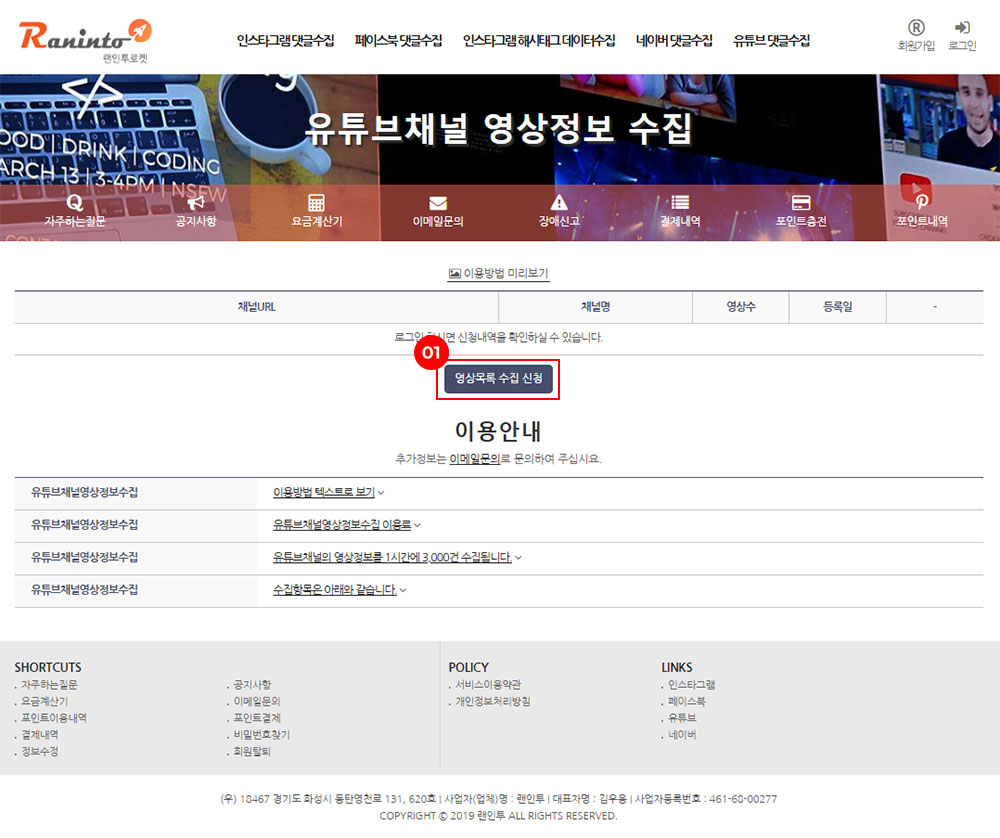
Task: Open 공지사항 megaphone icon in banner
Action: [196, 203]
